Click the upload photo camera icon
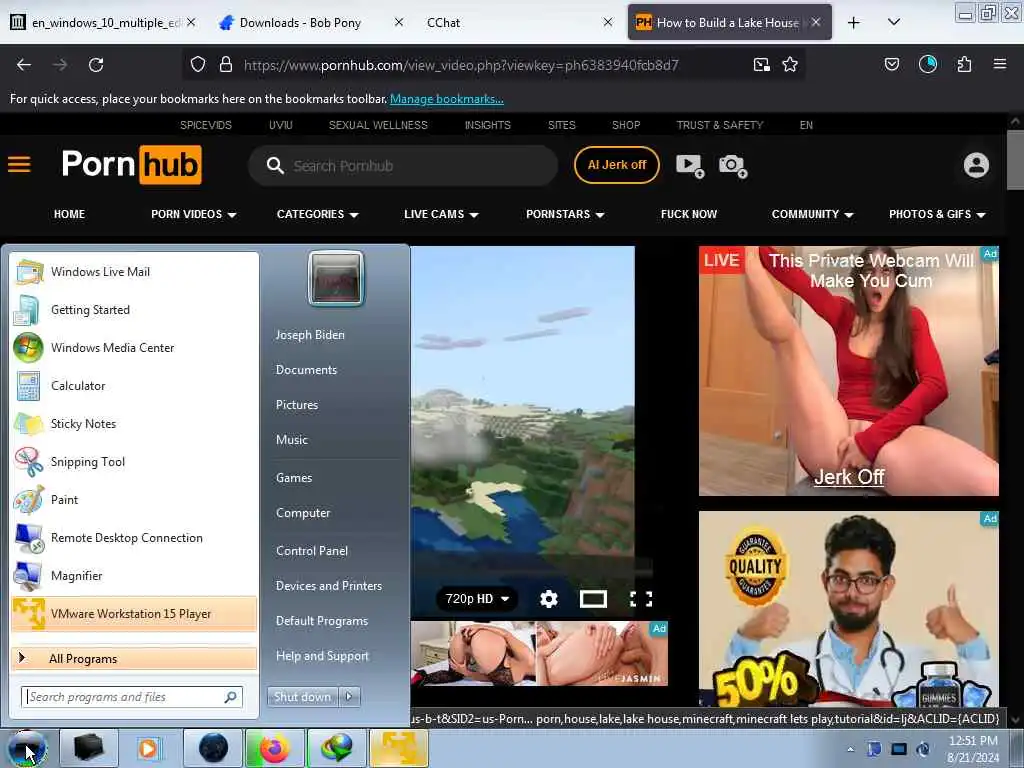The image size is (1024, 768). coord(733,165)
